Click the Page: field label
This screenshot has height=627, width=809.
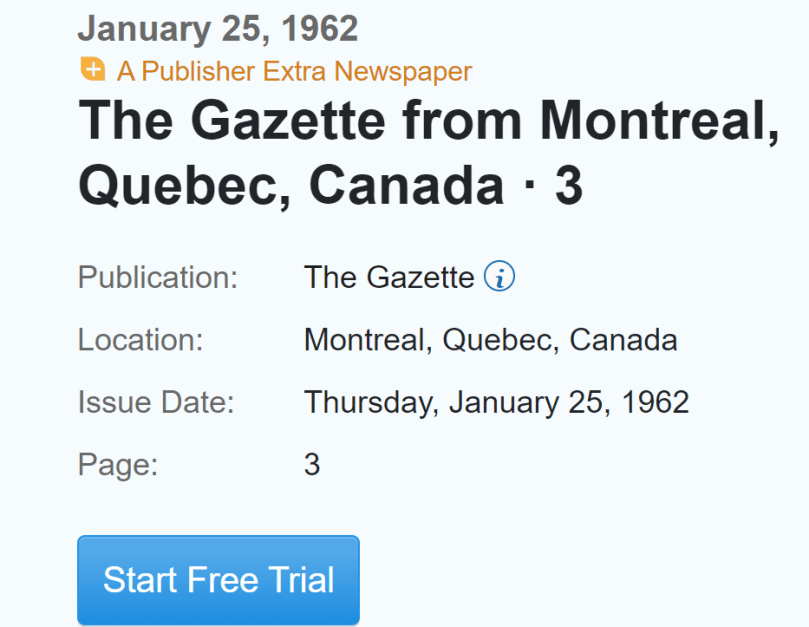pos(118,465)
